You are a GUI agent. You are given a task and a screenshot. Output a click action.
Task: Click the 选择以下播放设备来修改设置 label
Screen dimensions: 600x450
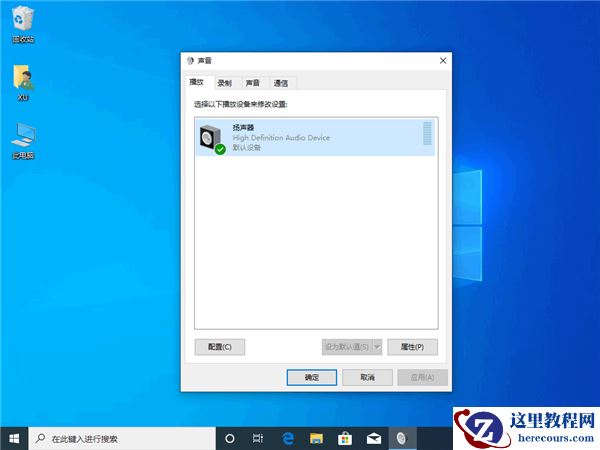[x=241, y=104]
